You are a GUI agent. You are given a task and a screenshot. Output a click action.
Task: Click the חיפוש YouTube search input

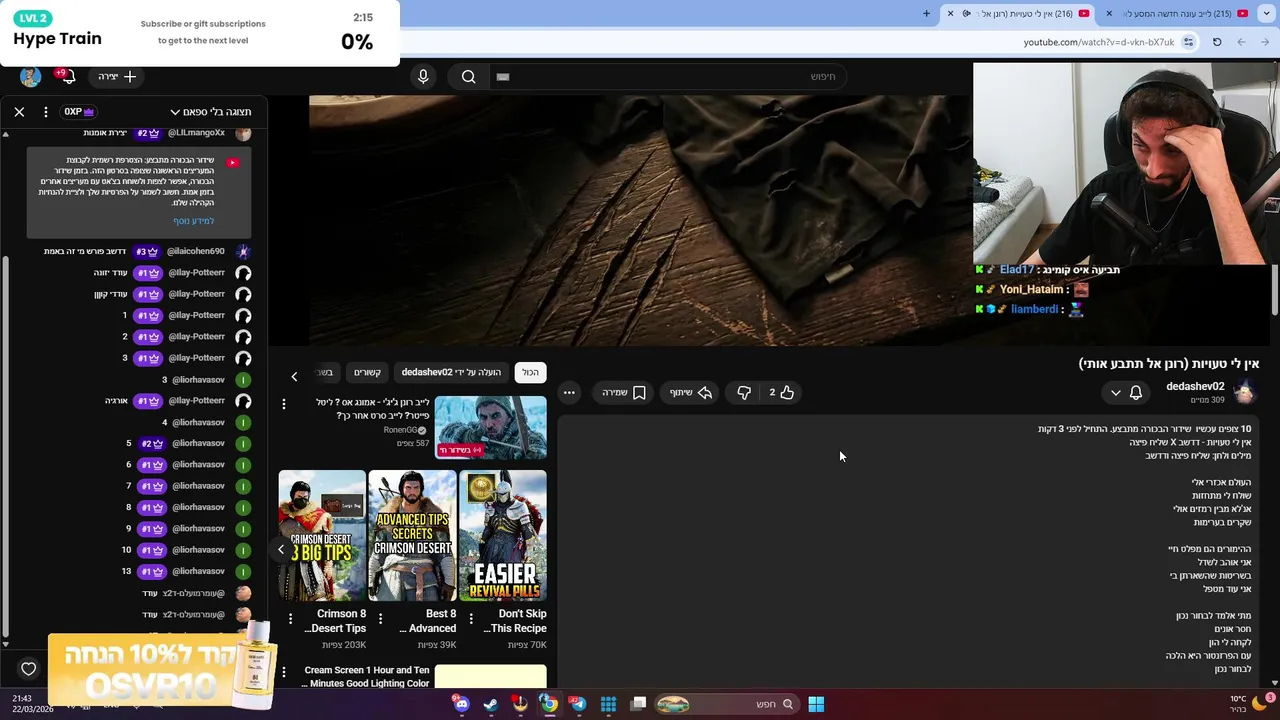click(670, 77)
